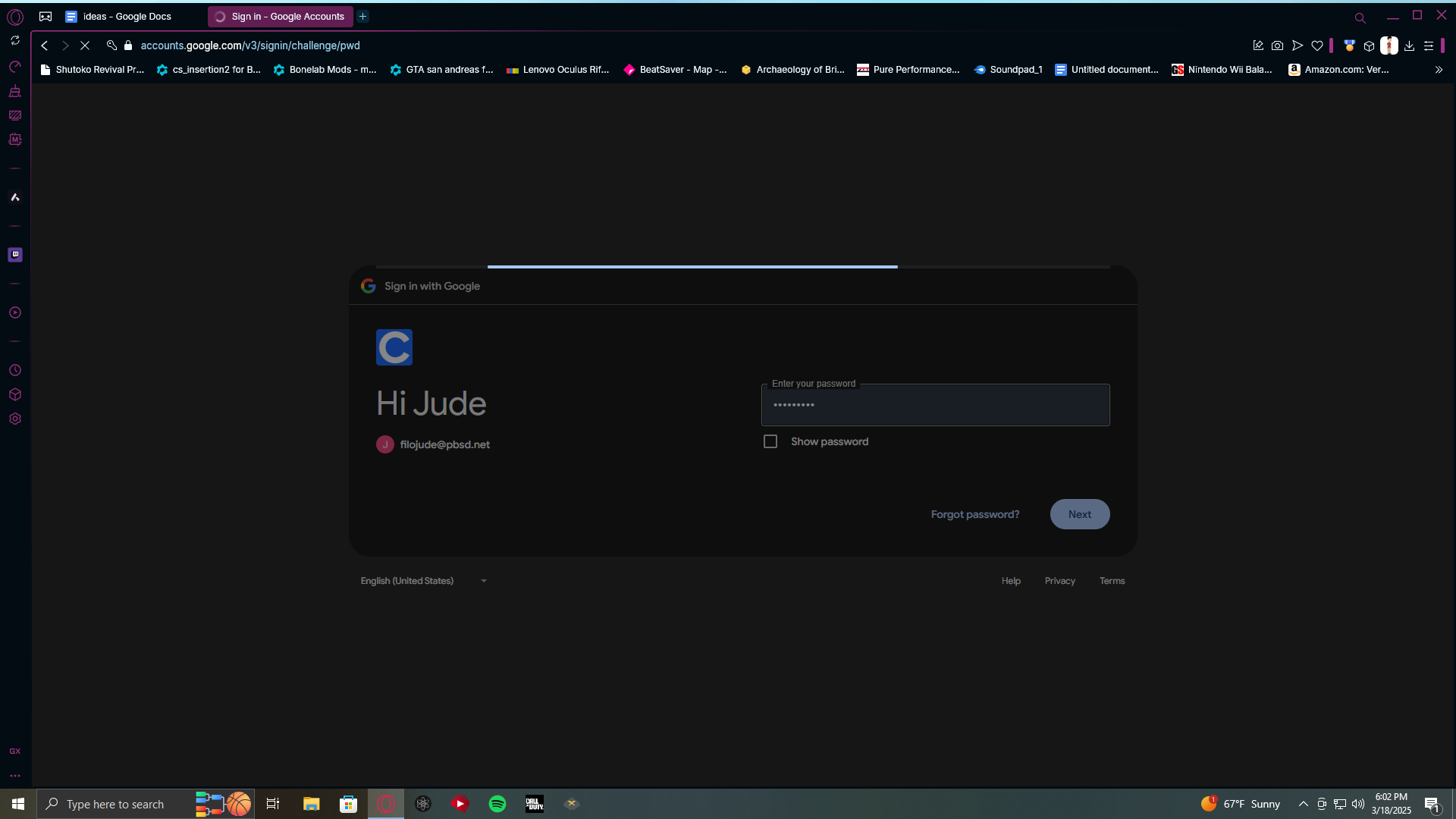The height and width of the screenshot is (819, 1456).
Task: Open Bonelab Mods bookmark
Action: point(325,70)
